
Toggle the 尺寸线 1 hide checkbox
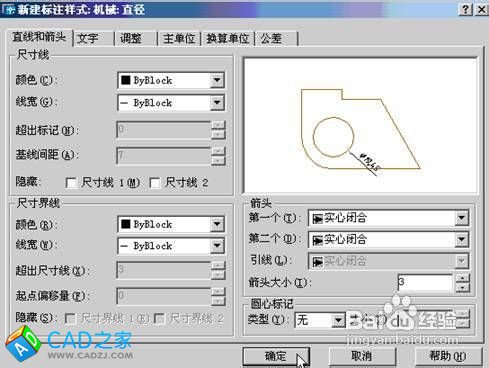coord(71,183)
